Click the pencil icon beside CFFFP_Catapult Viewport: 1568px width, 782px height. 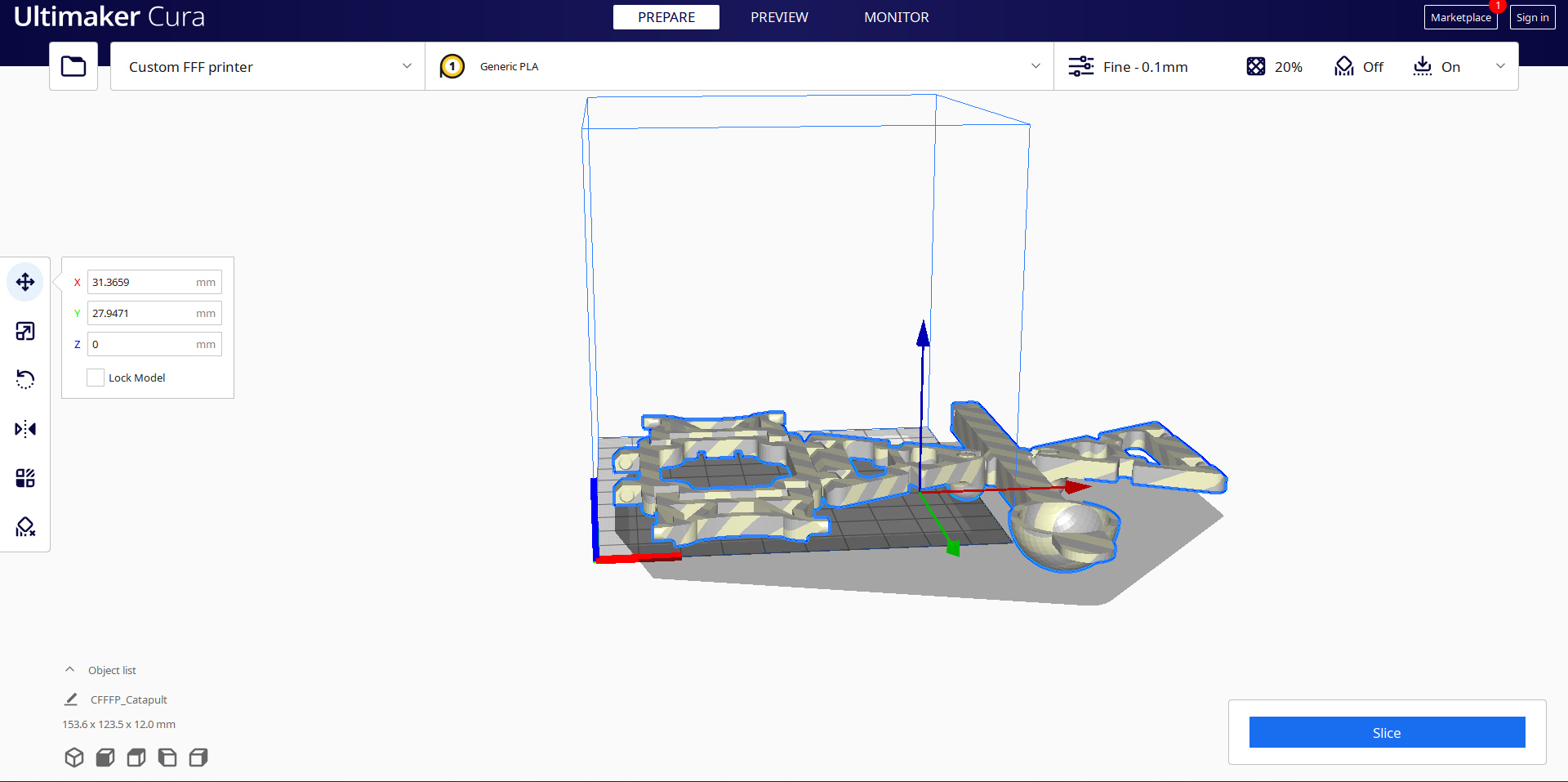point(71,699)
